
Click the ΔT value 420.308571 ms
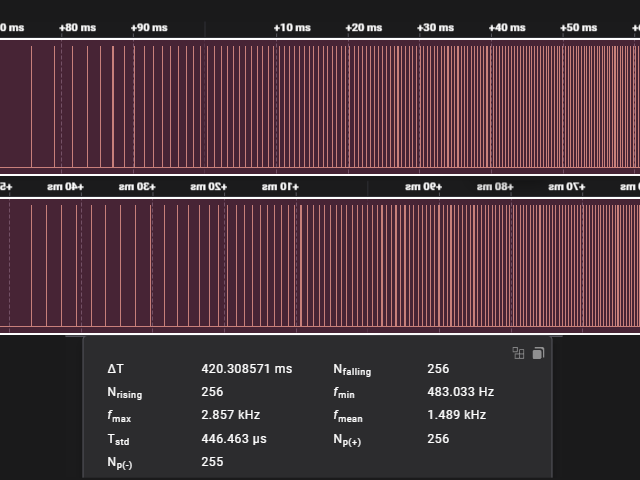coord(247,369)
